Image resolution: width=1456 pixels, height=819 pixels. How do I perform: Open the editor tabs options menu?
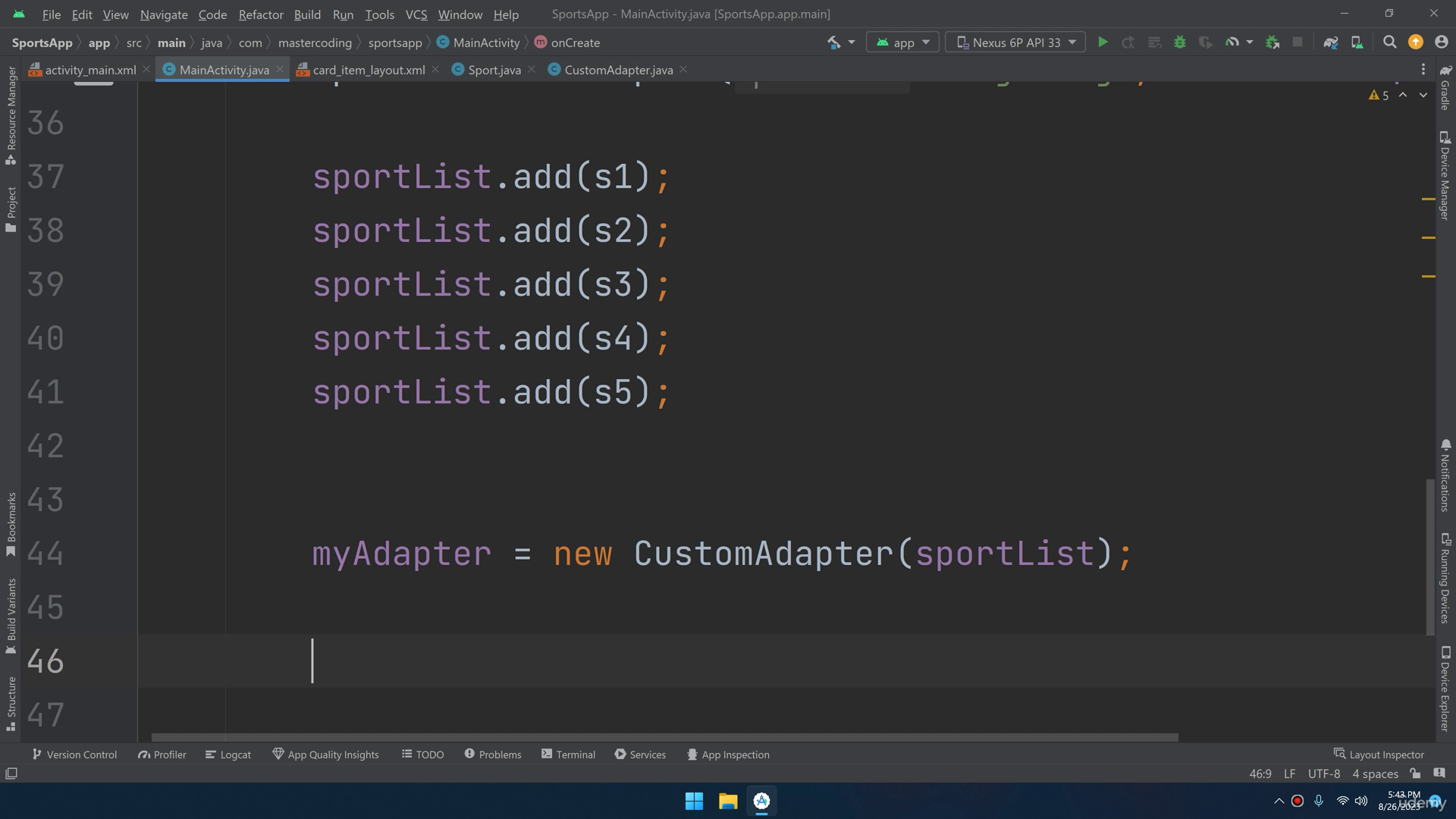1423,70
